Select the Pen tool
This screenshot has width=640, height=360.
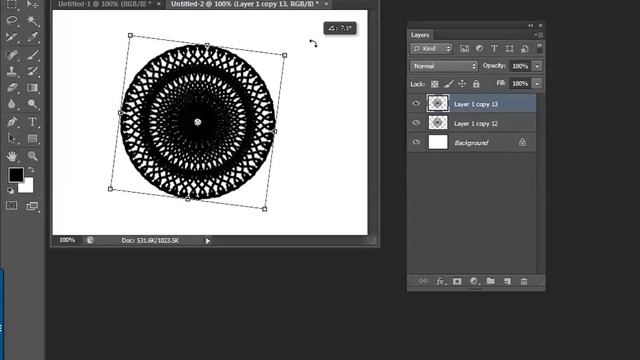tap(12, 122)
